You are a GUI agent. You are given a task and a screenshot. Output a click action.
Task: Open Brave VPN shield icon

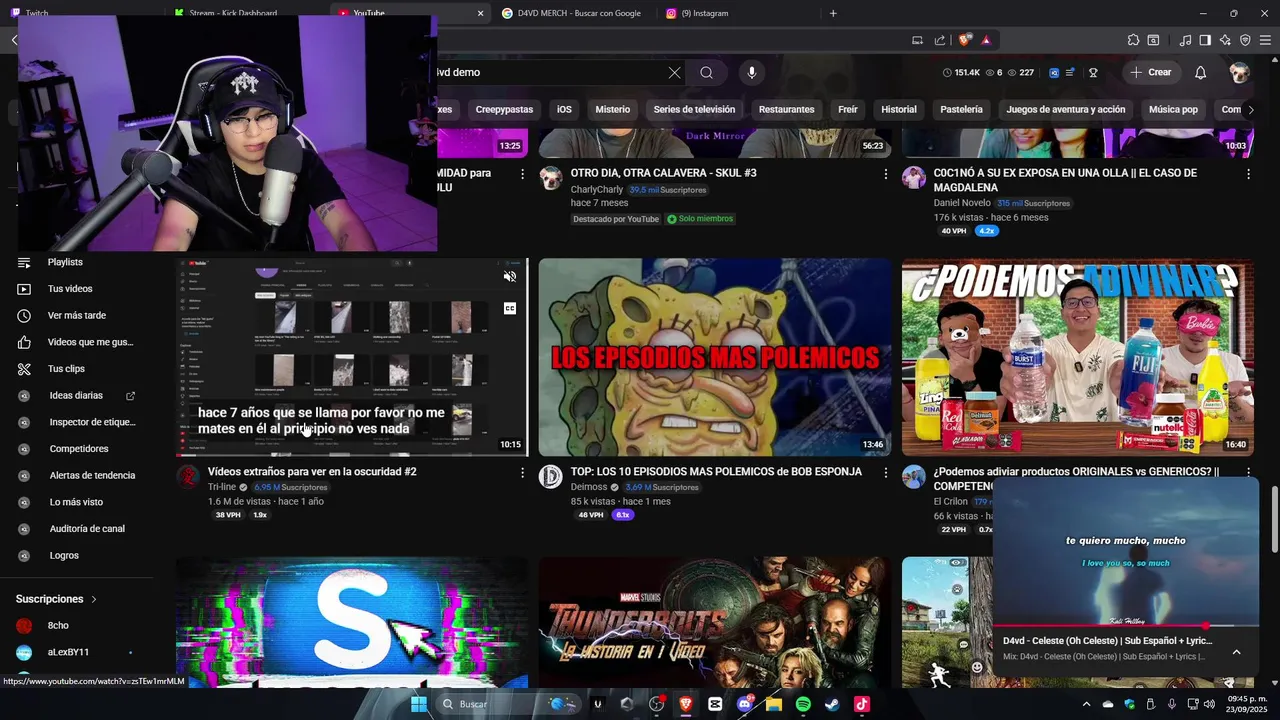(1245, 40)
